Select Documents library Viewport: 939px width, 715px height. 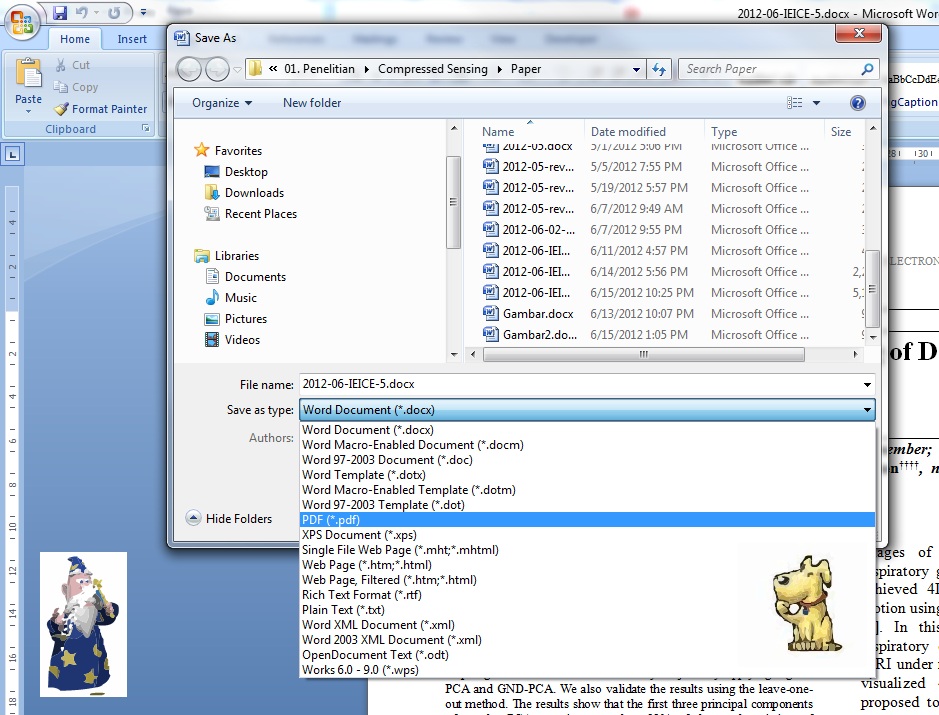tap(245, 277)
